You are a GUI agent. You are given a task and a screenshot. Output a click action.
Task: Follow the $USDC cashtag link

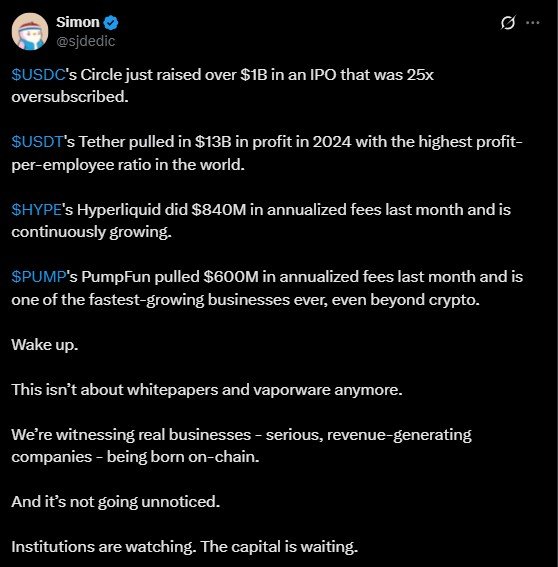pos(38,75)
